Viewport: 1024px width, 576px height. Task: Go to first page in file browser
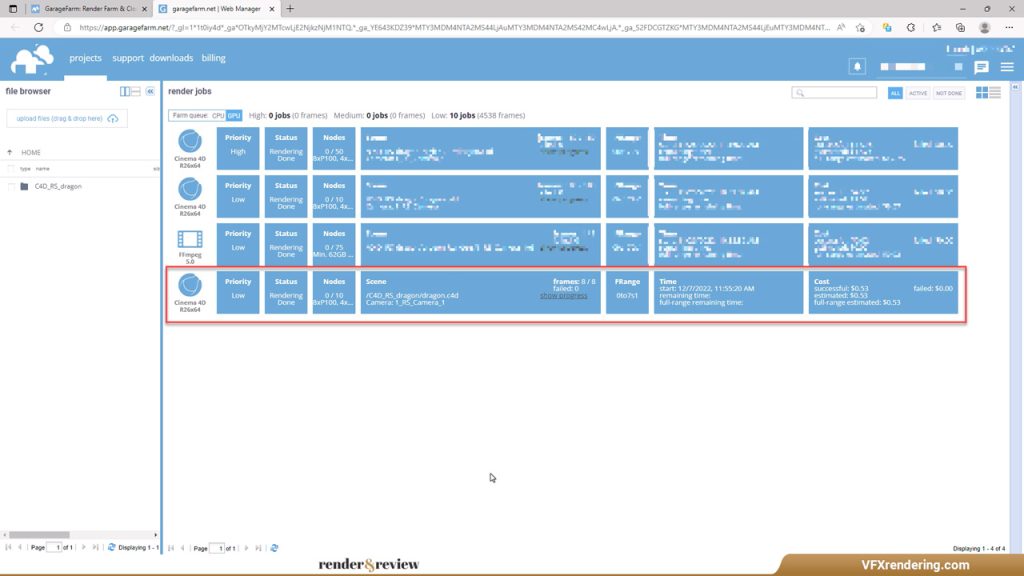click(8, 547)
